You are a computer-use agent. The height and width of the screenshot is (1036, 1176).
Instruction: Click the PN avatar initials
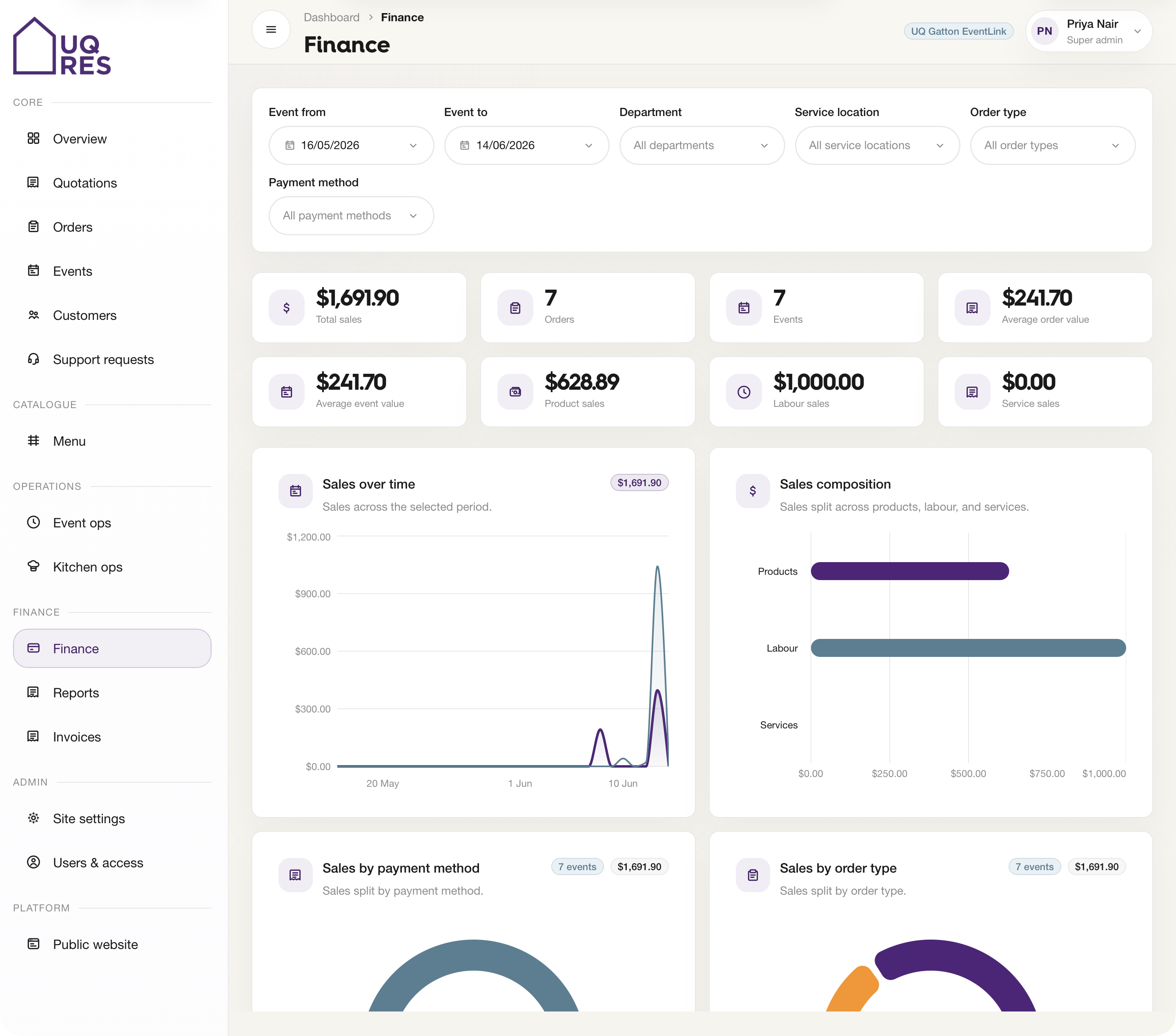click(1045, 31)
